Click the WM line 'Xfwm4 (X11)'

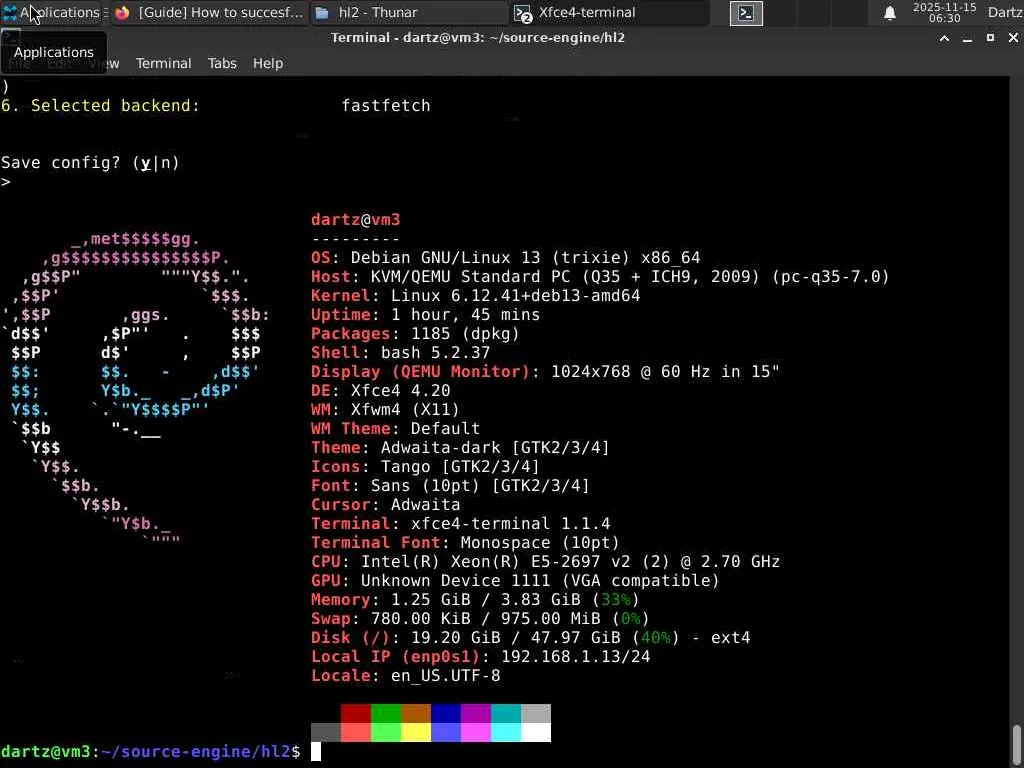[385, 409]
